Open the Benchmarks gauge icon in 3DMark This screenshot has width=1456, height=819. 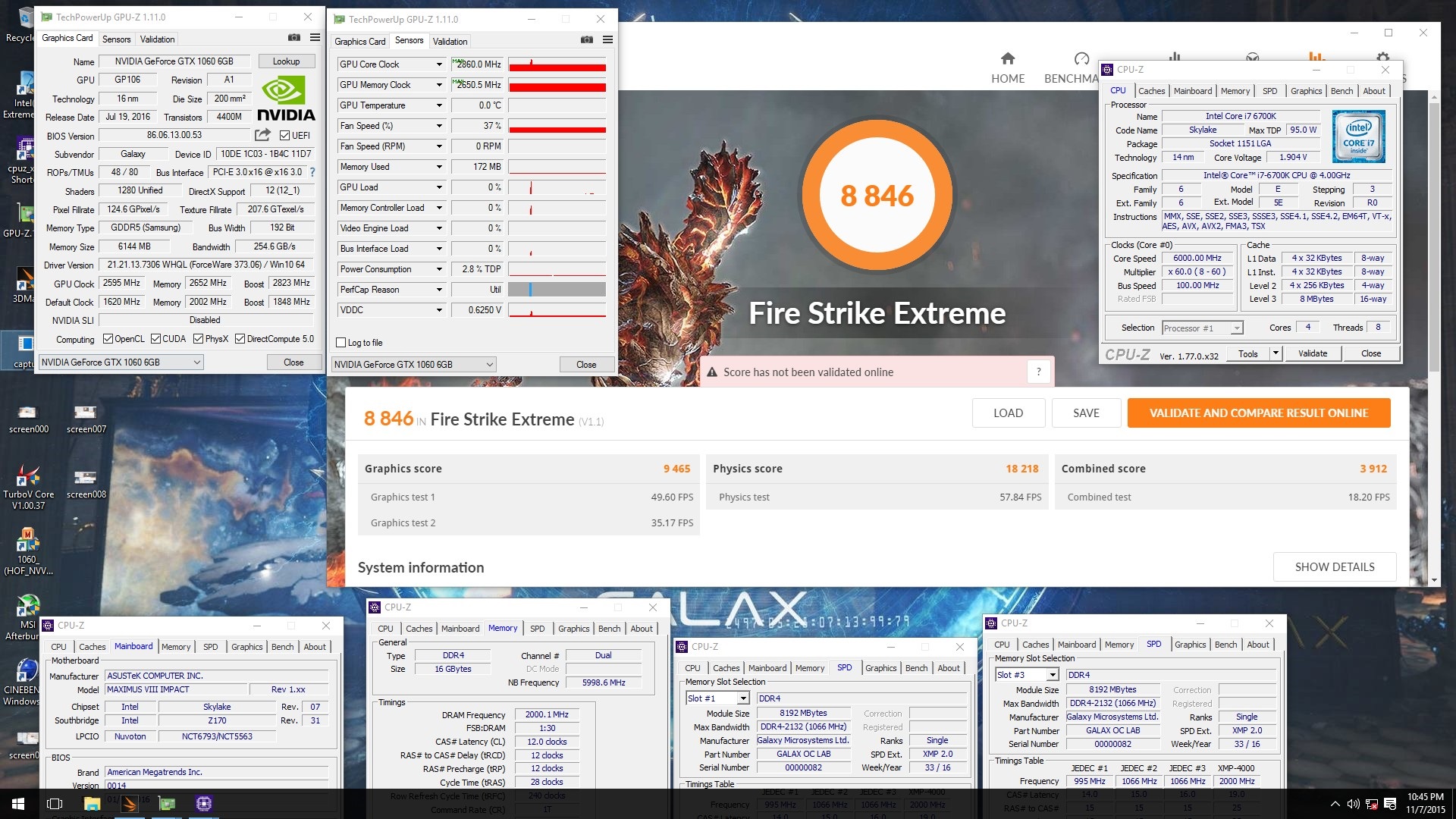click(x=1081, y=59)
